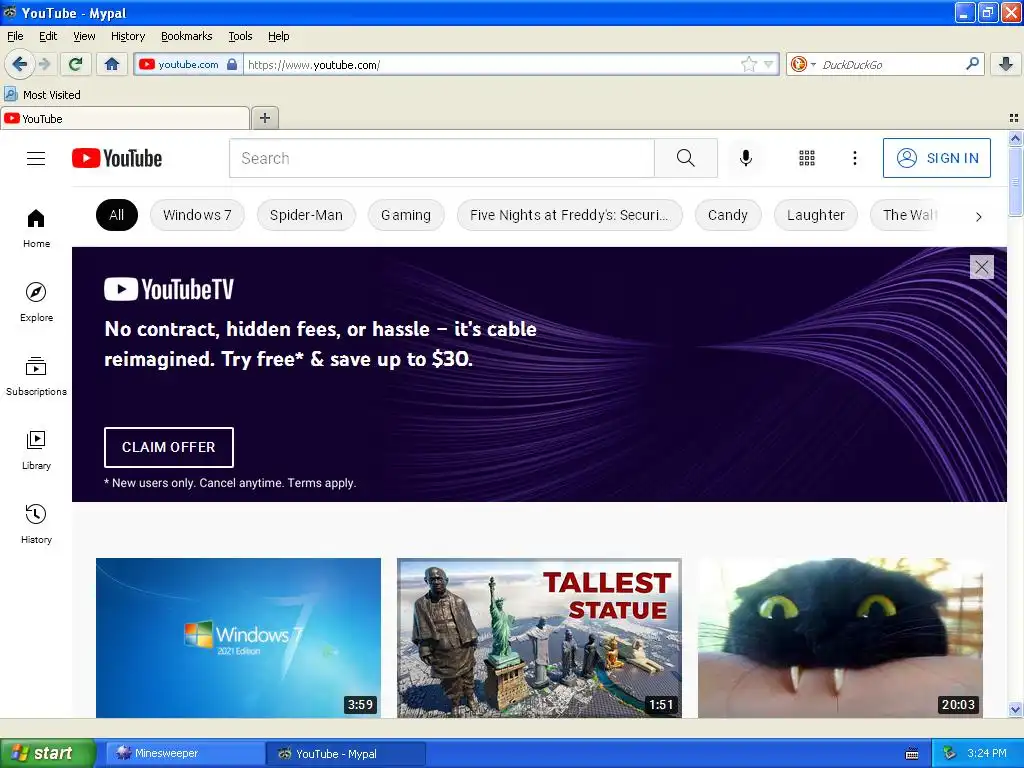
Task: Click the YouTube search magnifier button
Action: tap(686, 158)
